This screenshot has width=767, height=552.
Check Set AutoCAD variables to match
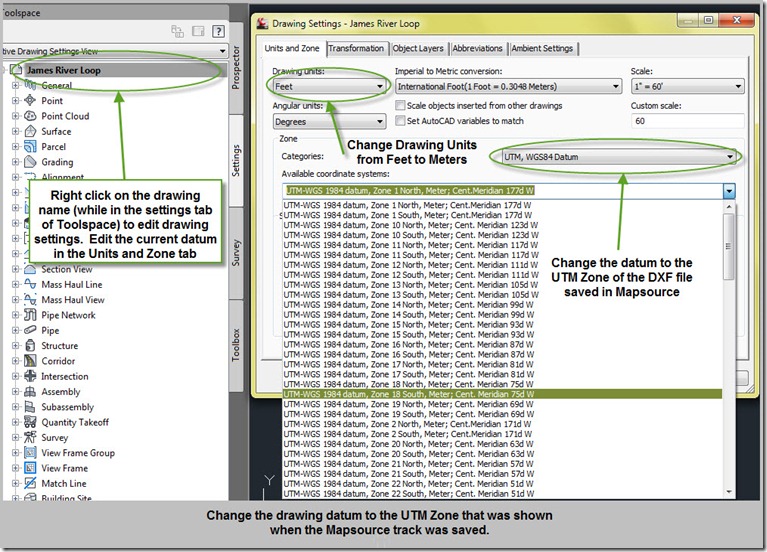pos(400,120)
